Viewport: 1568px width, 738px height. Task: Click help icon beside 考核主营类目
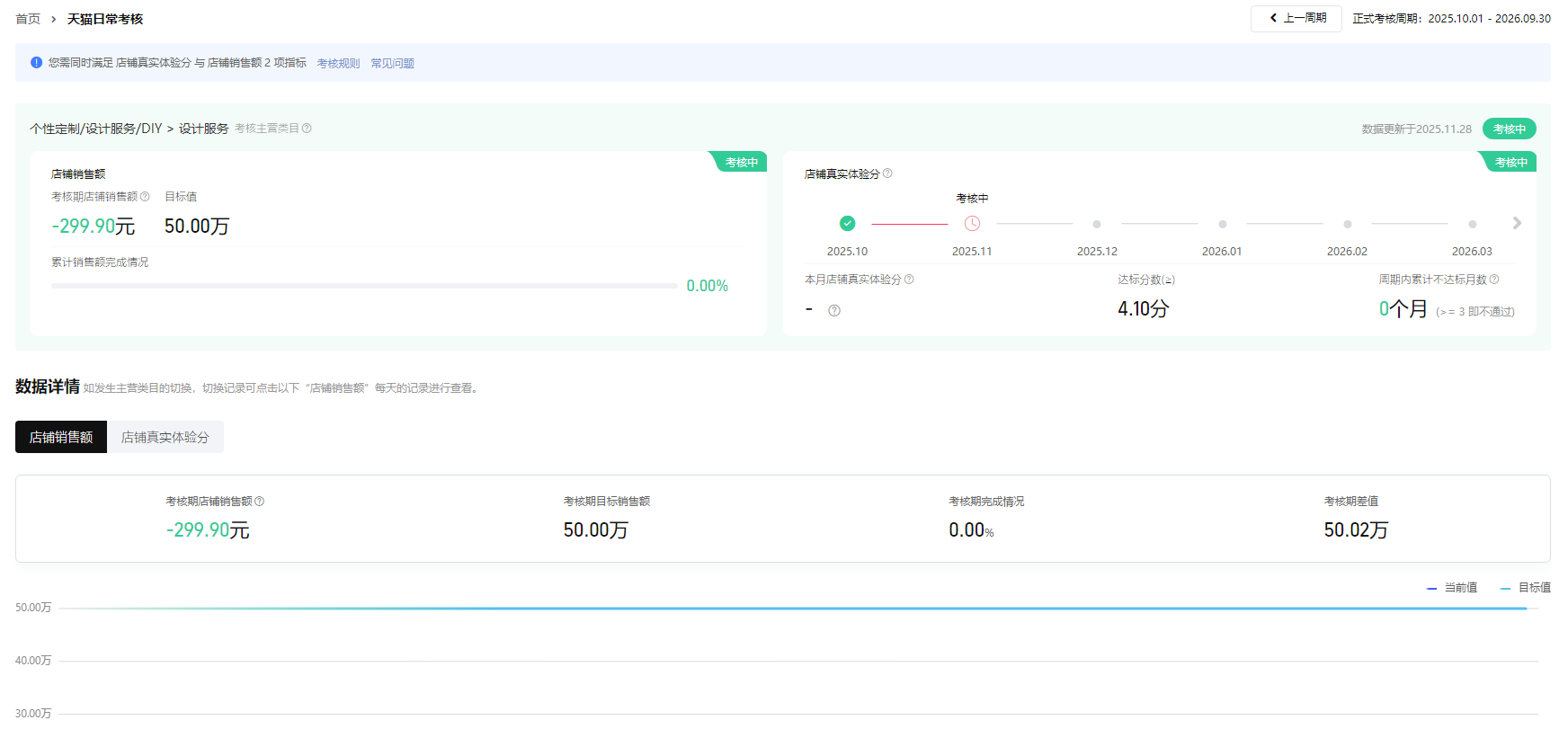pos(307,129)
